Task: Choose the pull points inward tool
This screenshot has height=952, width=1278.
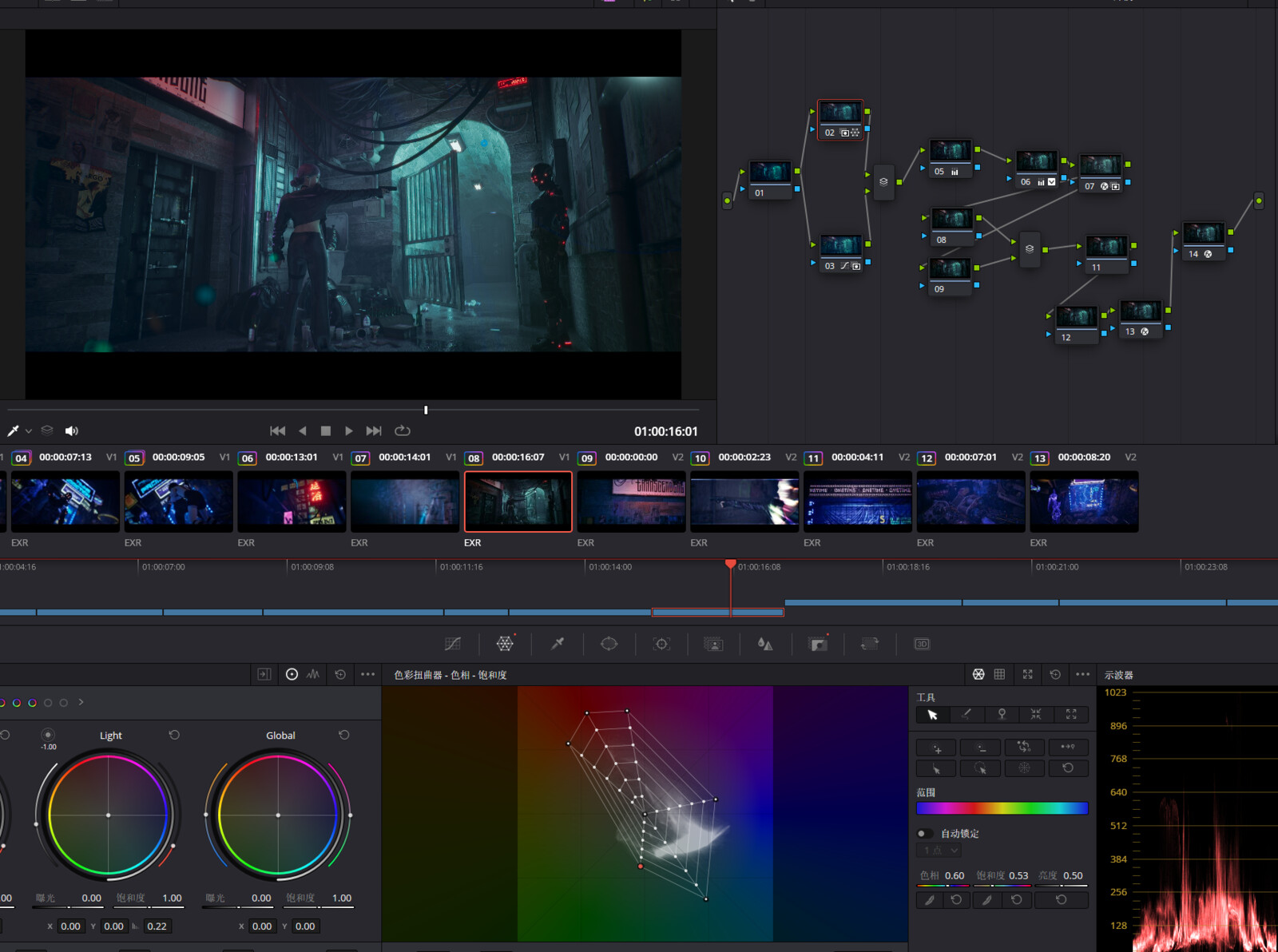Action: click(1036, 715)
